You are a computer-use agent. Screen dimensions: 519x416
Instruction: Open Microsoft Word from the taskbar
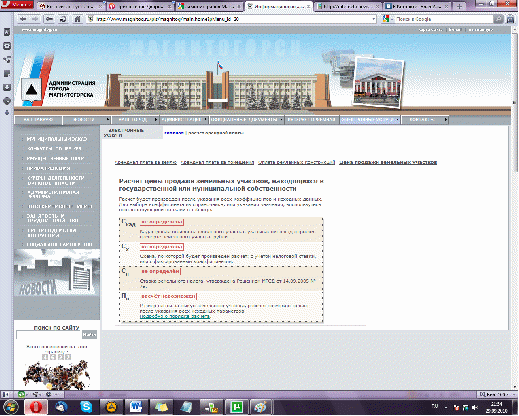tap(136, 407)
